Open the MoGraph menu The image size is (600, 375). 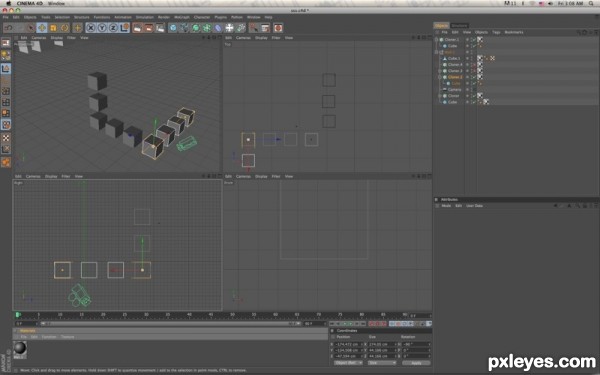point(182,17)
